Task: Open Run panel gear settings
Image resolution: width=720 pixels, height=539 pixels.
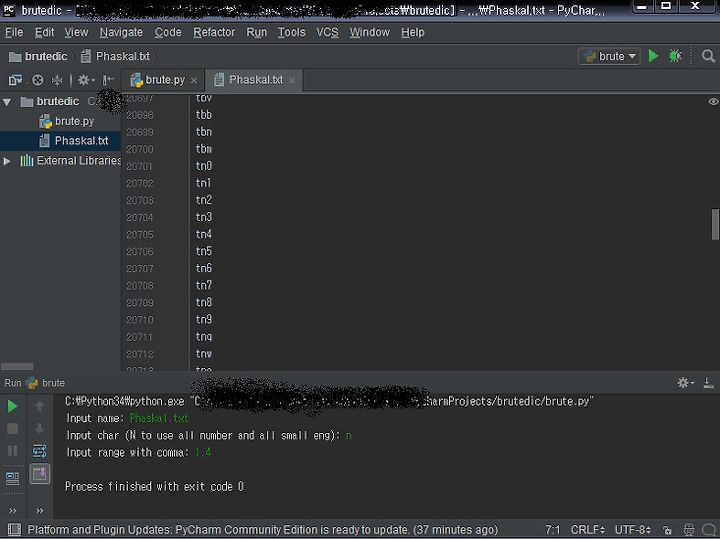Action: click(686, 382)
